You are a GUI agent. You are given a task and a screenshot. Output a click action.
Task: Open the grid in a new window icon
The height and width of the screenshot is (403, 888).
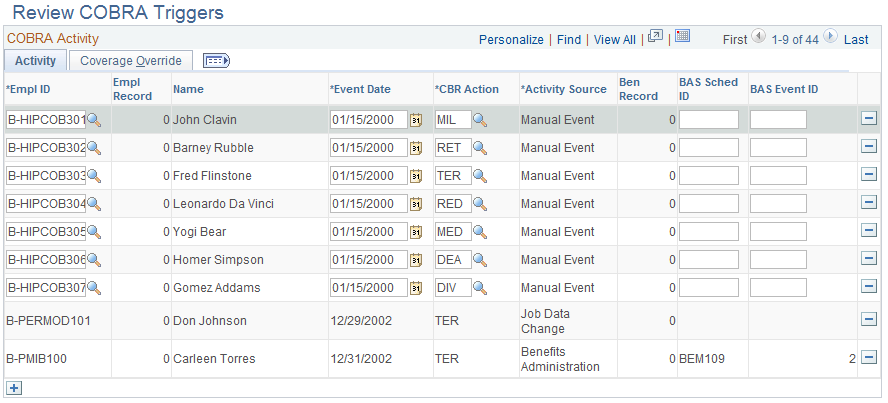click(655, 37)
